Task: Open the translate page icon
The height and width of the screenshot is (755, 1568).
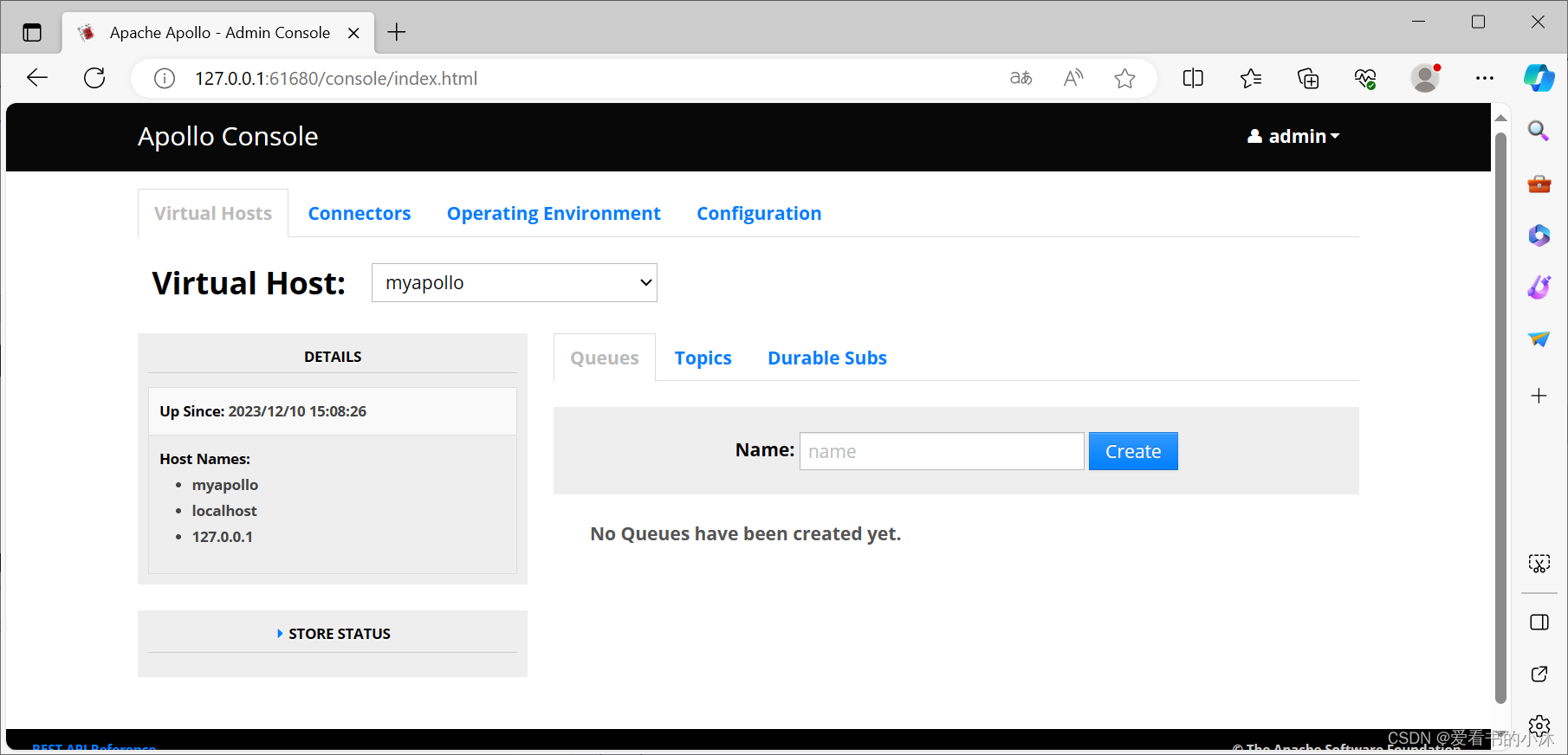Action: click(1021, 78)
